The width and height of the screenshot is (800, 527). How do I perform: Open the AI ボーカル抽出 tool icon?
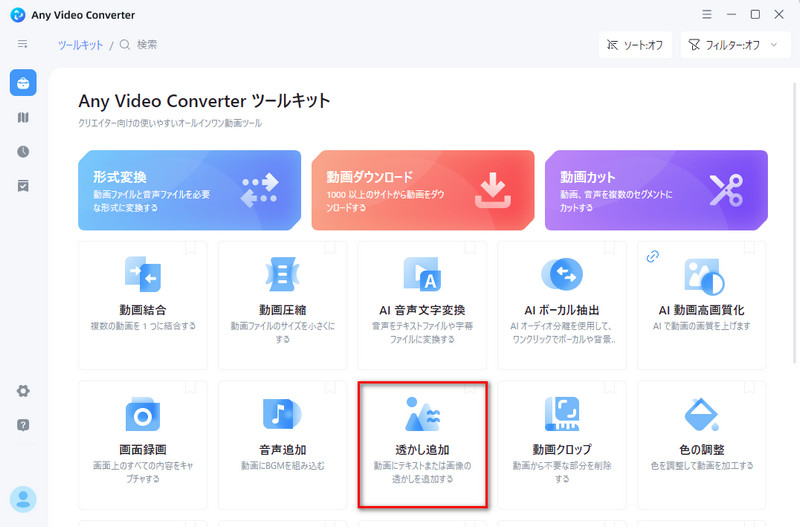pyautogui.click(x=562, y=274)
